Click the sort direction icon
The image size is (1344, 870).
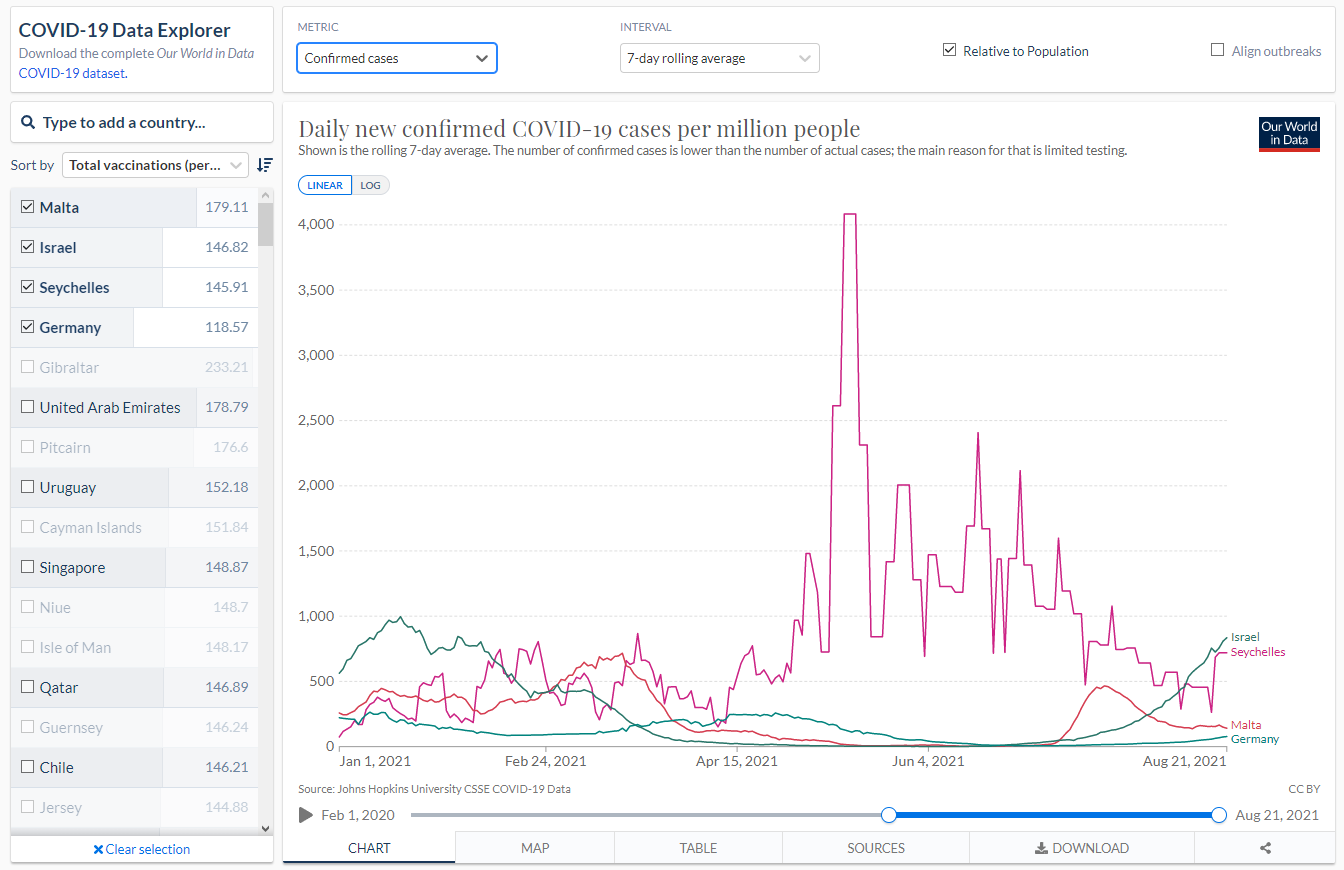tap(265, 165)
